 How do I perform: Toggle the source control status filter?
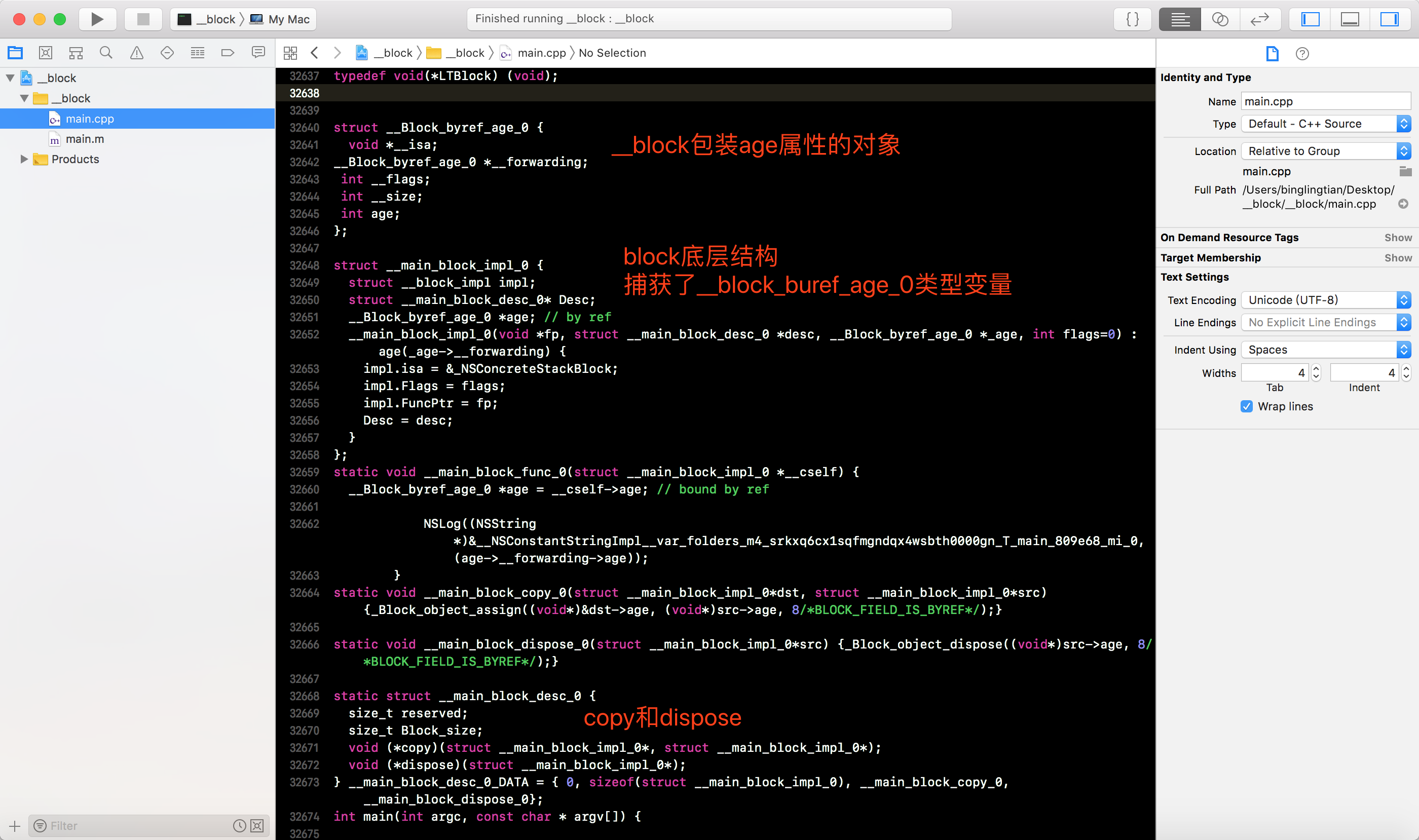(x=257, y=826)
